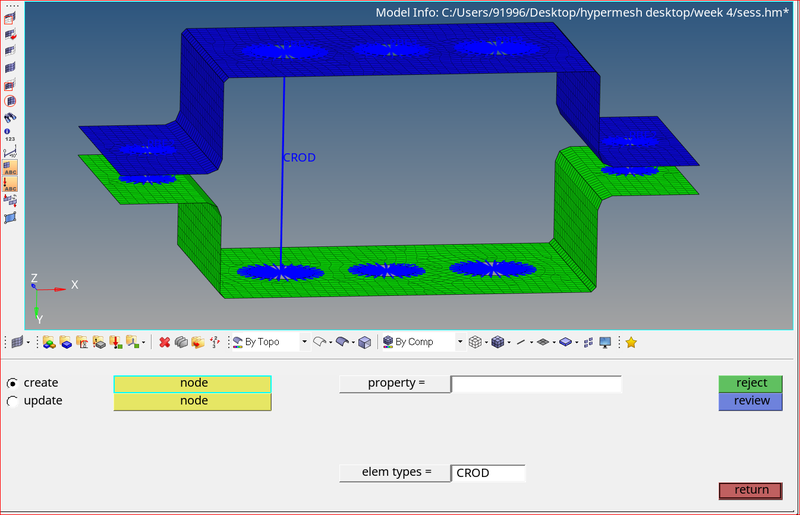Click the red X delete icon
Image resolution: width=800 pixels, height=515 pixels.
tap(164, 342)
